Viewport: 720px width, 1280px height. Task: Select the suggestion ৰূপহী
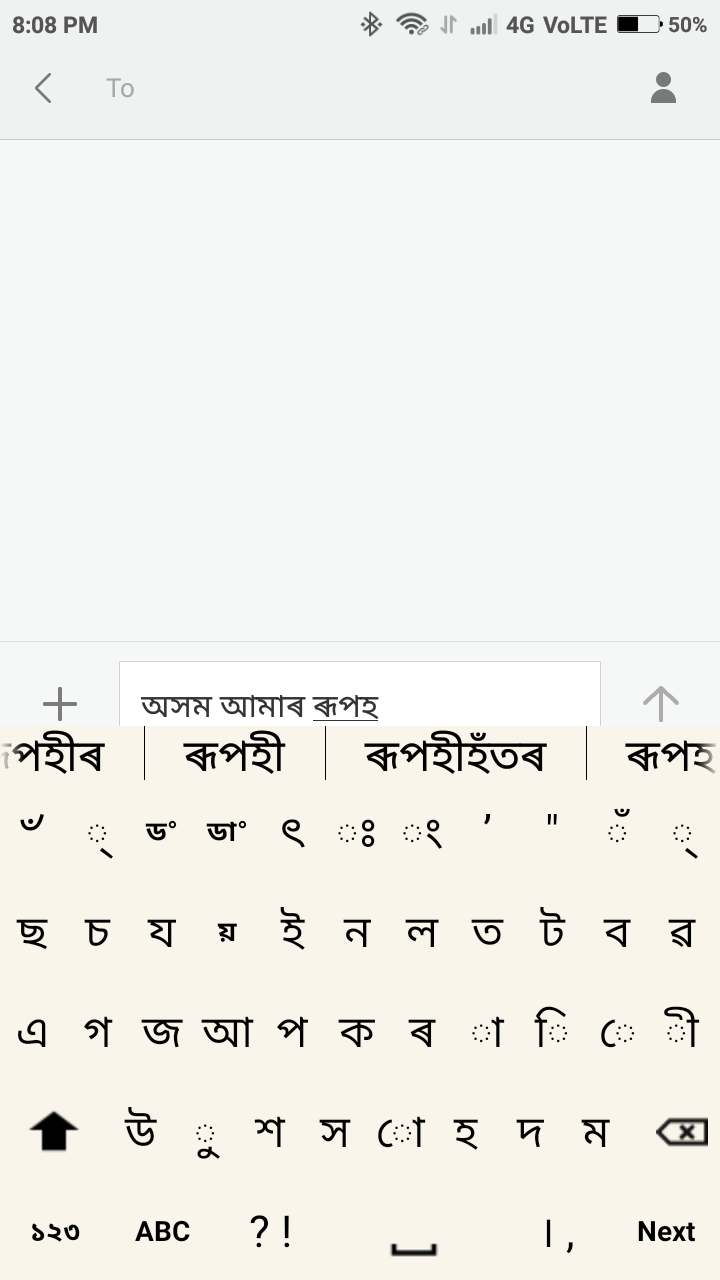pyautogui.click(x=237, y=755)
